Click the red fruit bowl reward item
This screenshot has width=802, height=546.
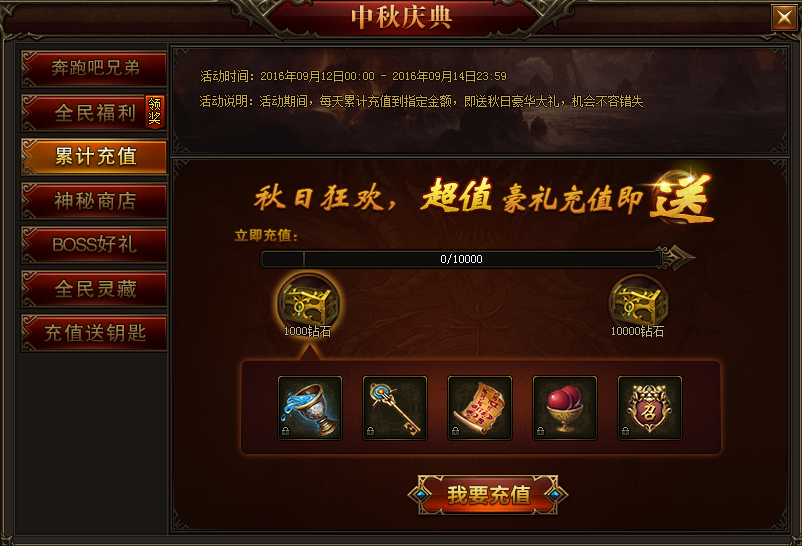click(x=565, y=408)
